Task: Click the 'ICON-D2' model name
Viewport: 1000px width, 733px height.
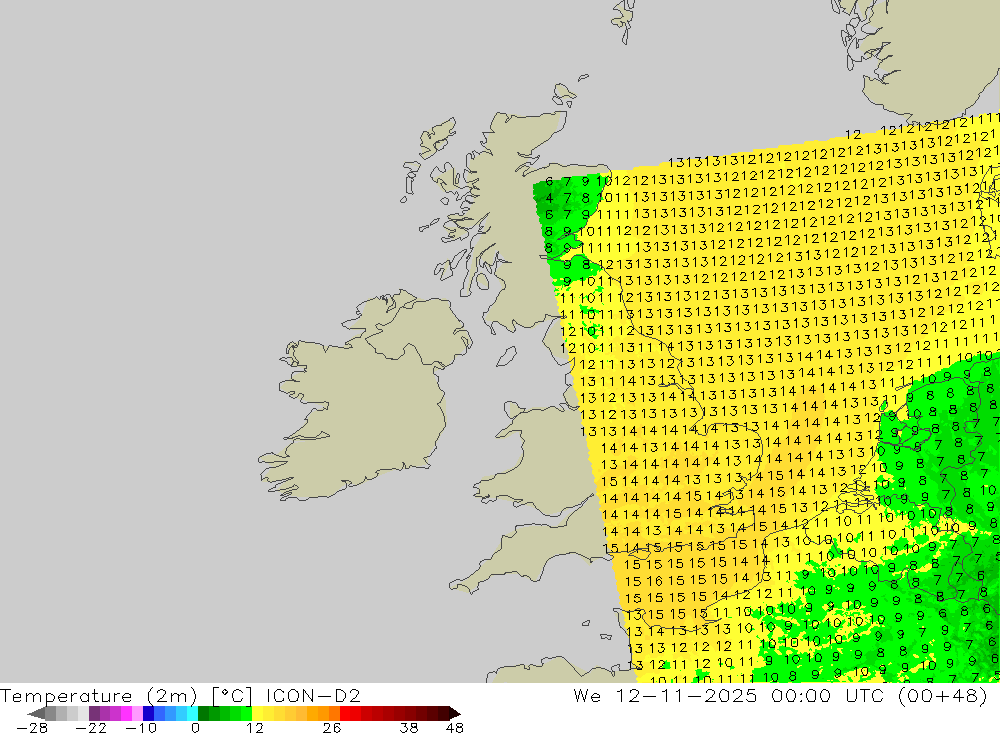Action: [x=313, y=695]
